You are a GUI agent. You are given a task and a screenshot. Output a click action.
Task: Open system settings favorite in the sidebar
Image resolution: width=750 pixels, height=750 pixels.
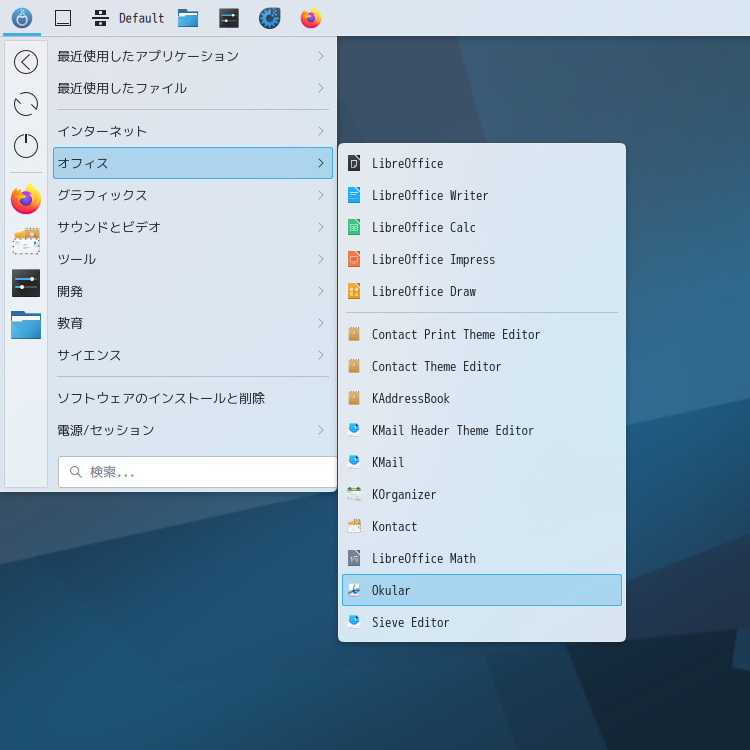26,283
